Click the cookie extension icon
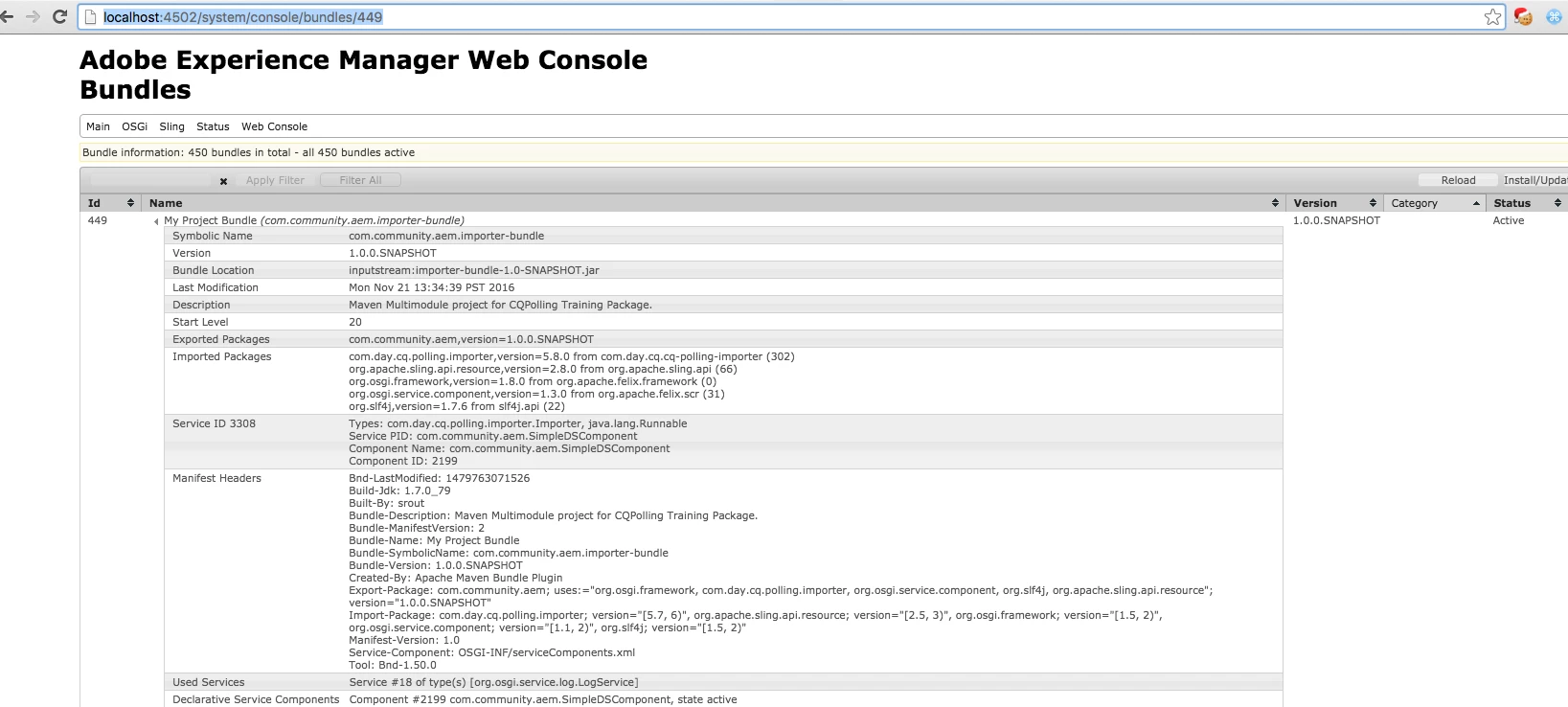The width and height of the screenshot is (1568, 707). [x=1523, y=17]
